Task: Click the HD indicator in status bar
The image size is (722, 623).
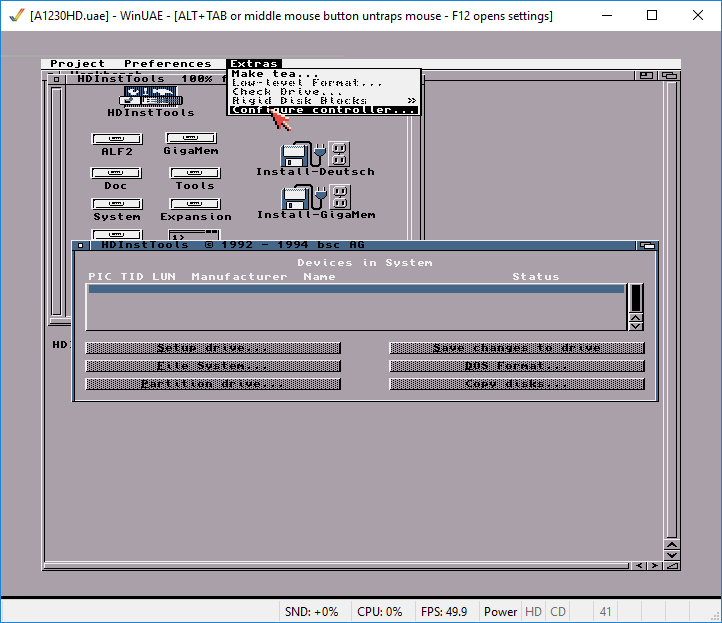Action: click(x=533, y=611)
